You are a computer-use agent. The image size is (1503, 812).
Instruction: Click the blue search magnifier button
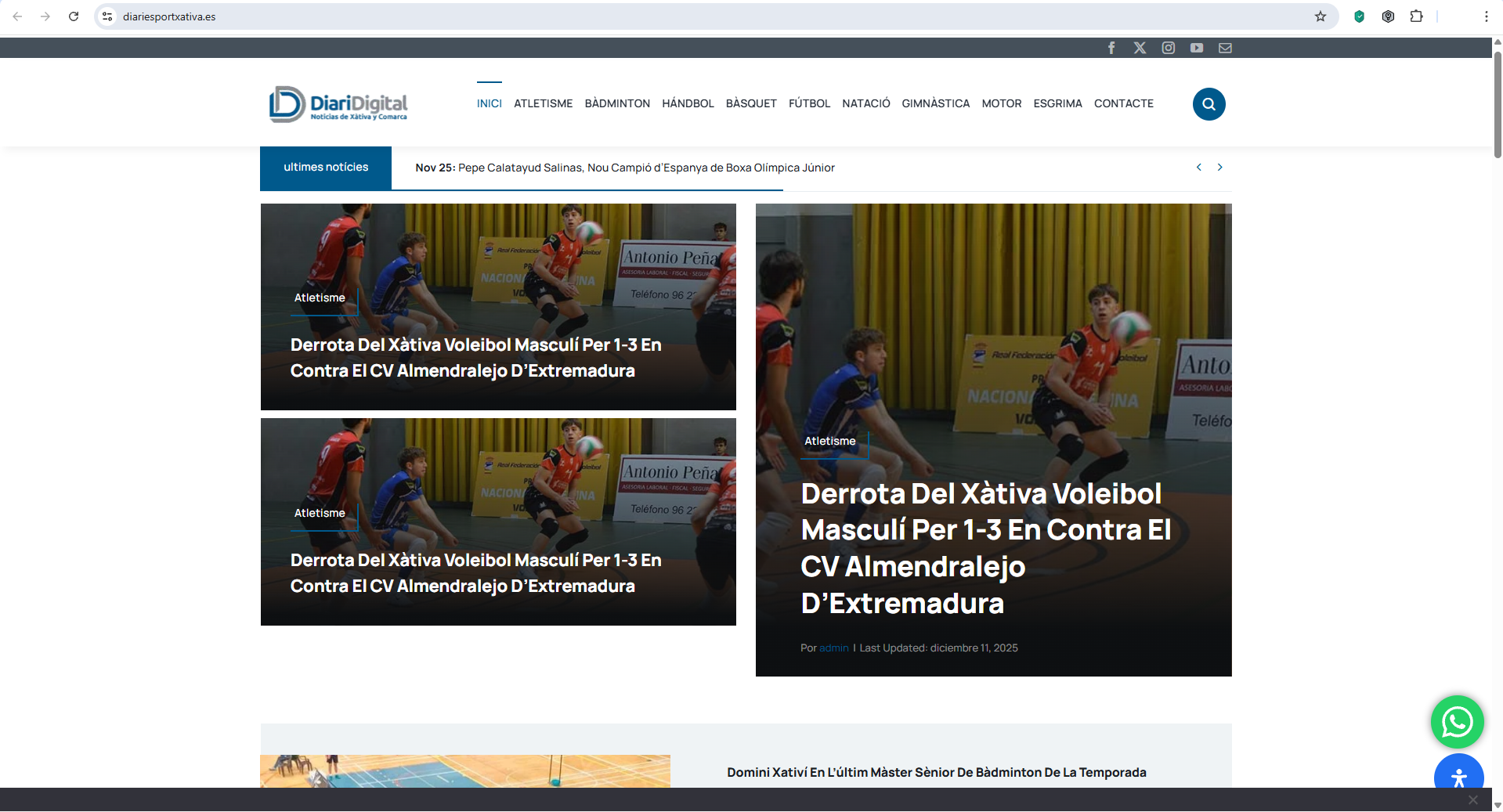click(1209, 104)
